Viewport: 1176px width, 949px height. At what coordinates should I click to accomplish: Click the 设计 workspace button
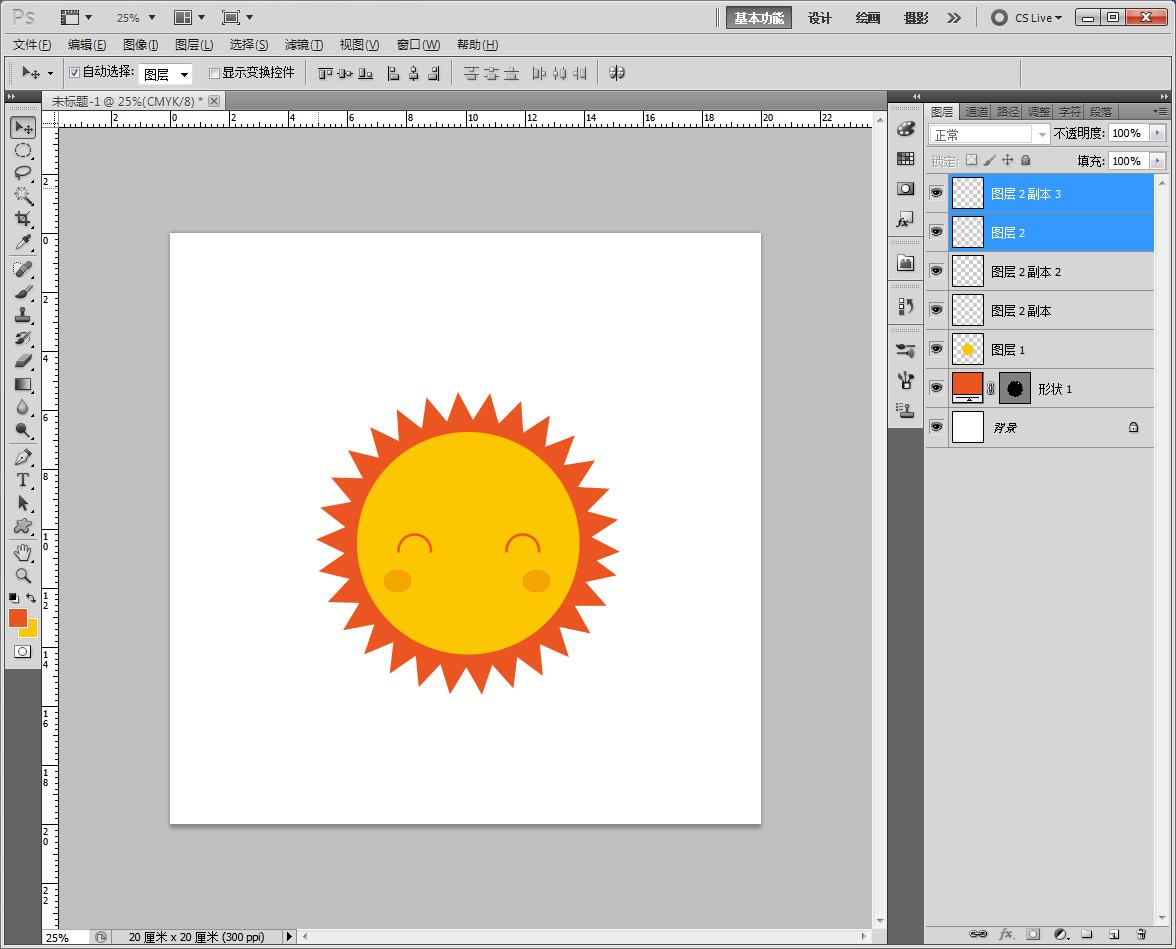point(820,18)
